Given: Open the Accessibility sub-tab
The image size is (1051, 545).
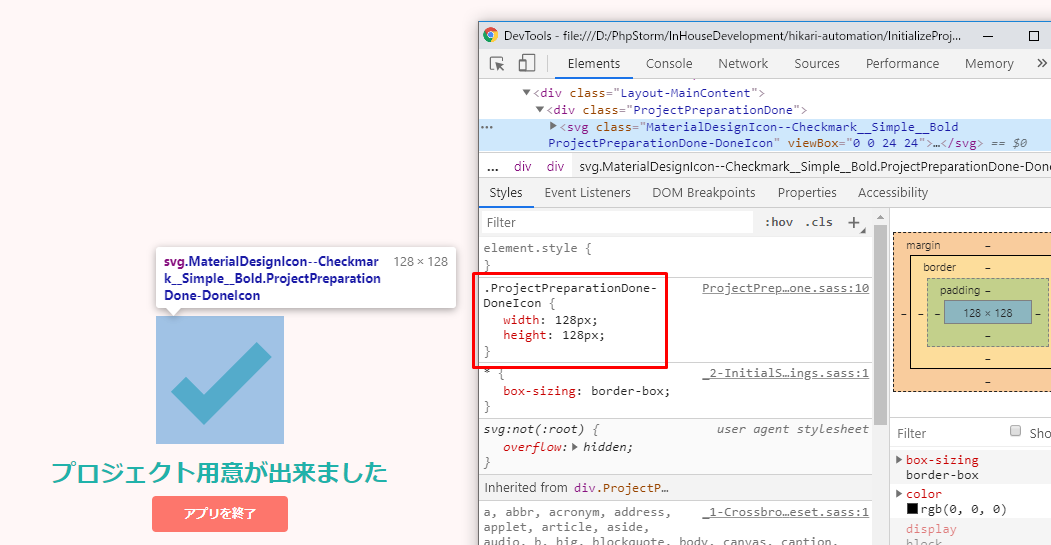Looking at the screenshot, I should [x=893, y=193].
